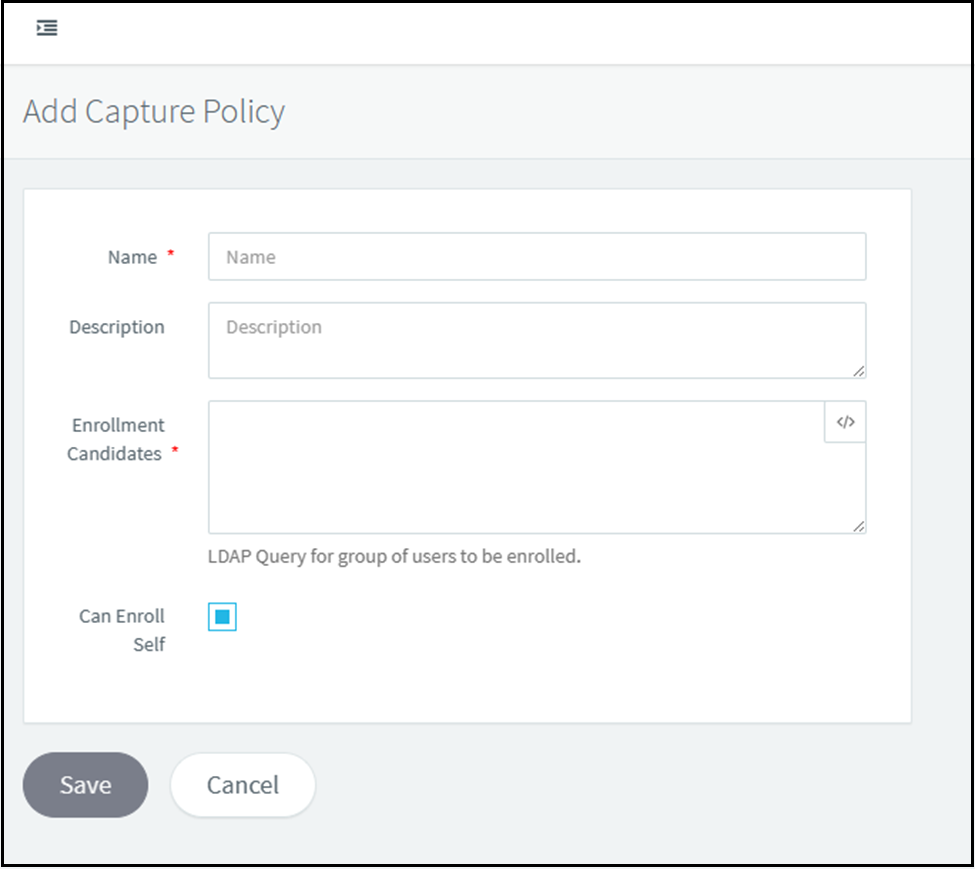Grab the Description box resize handle

(x=859, y=371)
